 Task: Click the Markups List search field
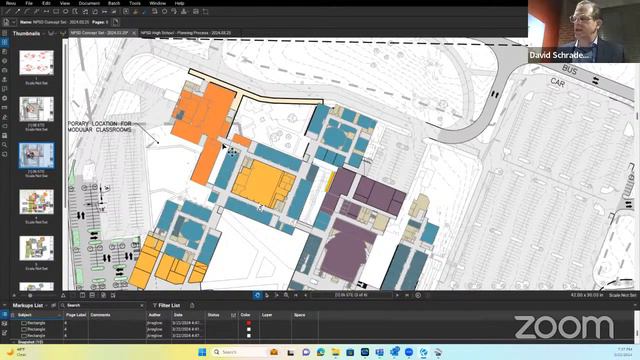pyautogui.click(x=101, y=305)
